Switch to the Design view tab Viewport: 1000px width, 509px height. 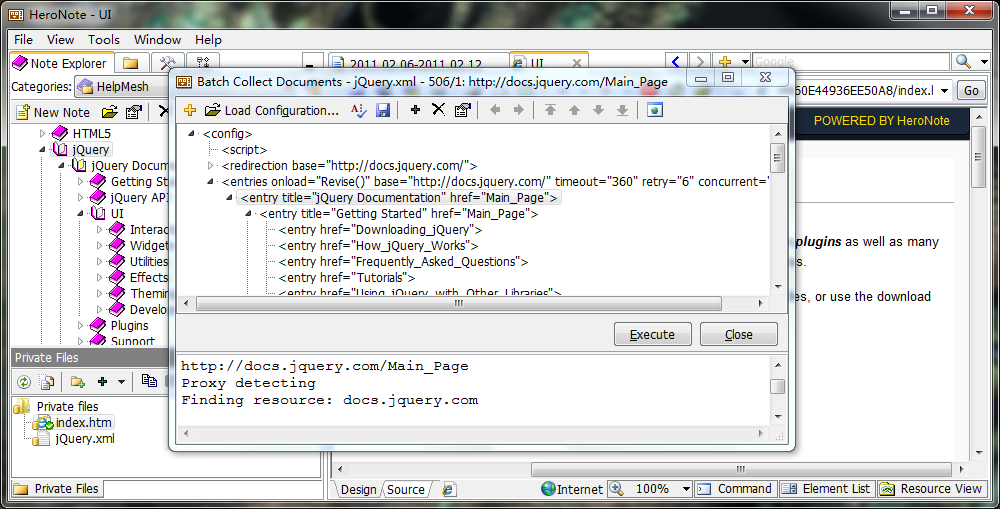[x=358, y=489]
